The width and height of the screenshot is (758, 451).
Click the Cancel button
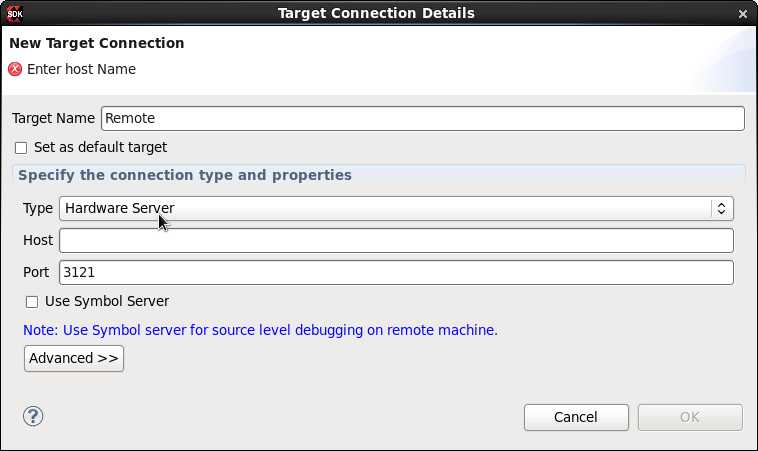(576, 417)
